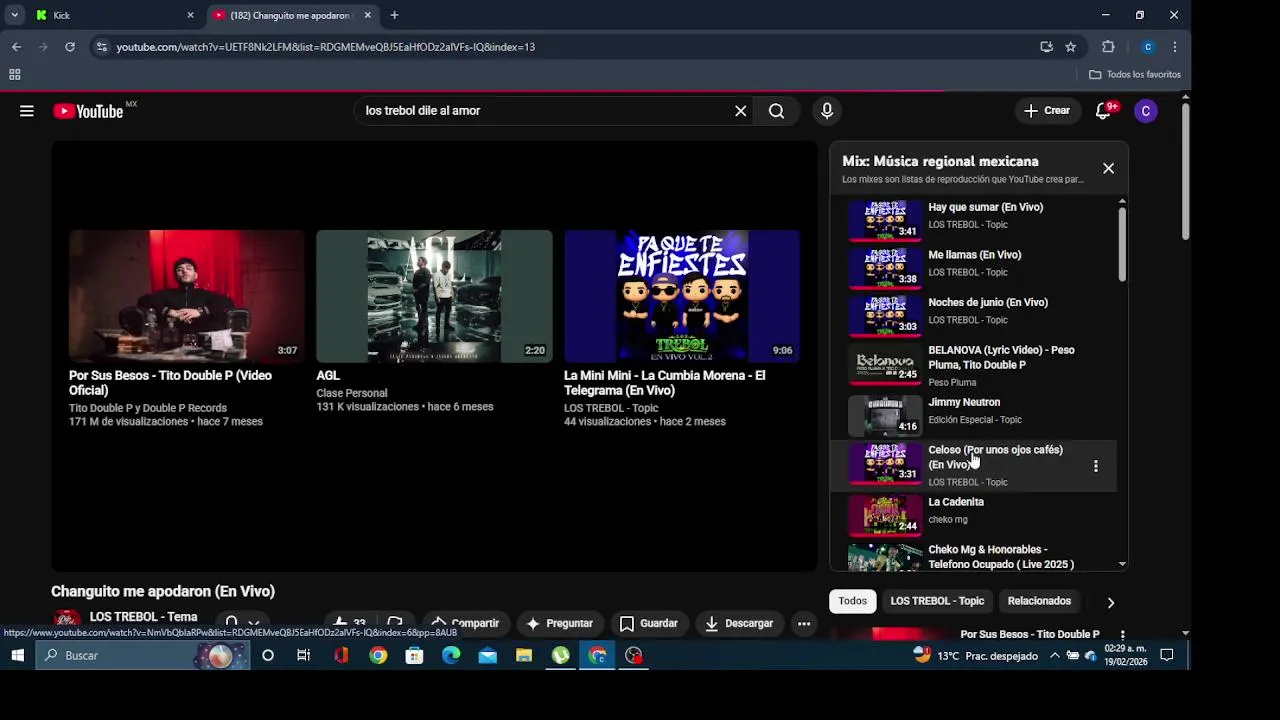Run search with the magnifier button

(776, 111)
